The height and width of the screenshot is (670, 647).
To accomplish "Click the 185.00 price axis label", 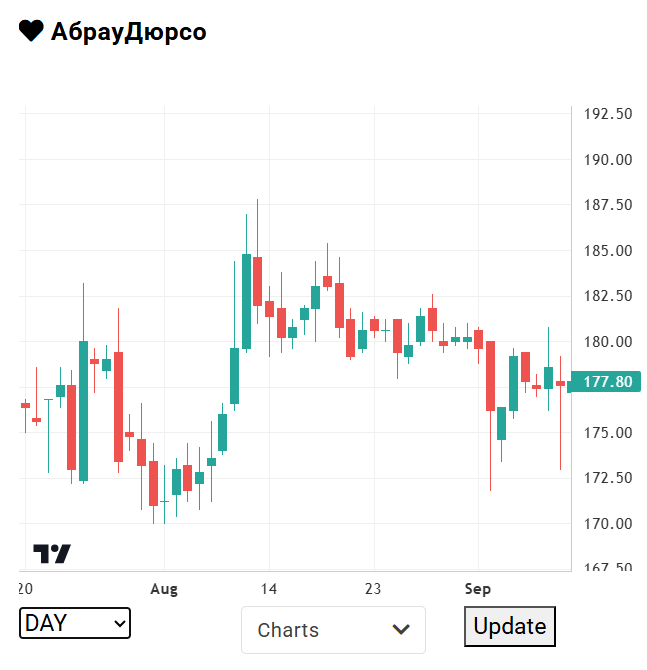I will pyautogui.click(x=608, y=251).
